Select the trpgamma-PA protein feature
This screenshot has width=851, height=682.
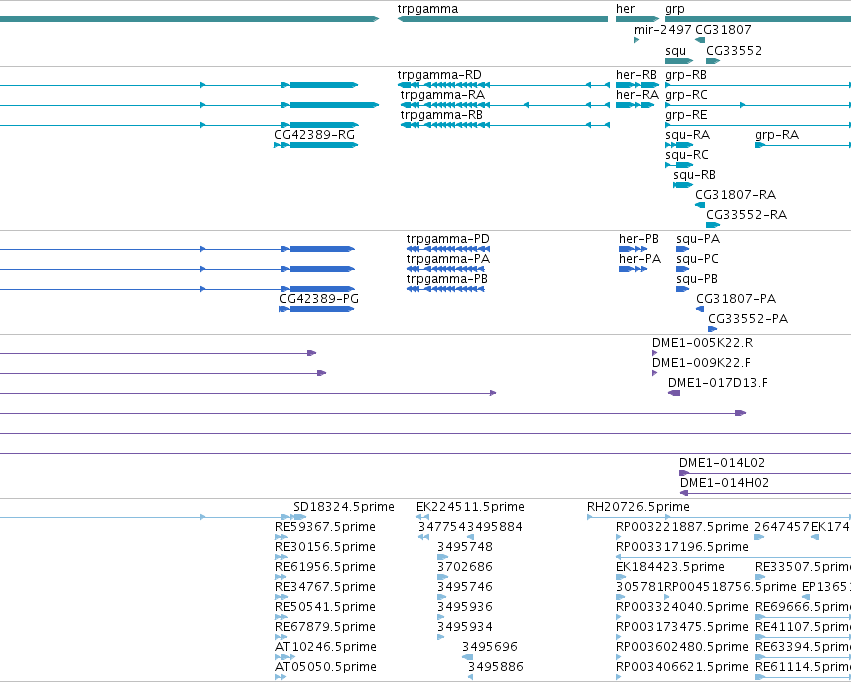click(x=448, y=269)
